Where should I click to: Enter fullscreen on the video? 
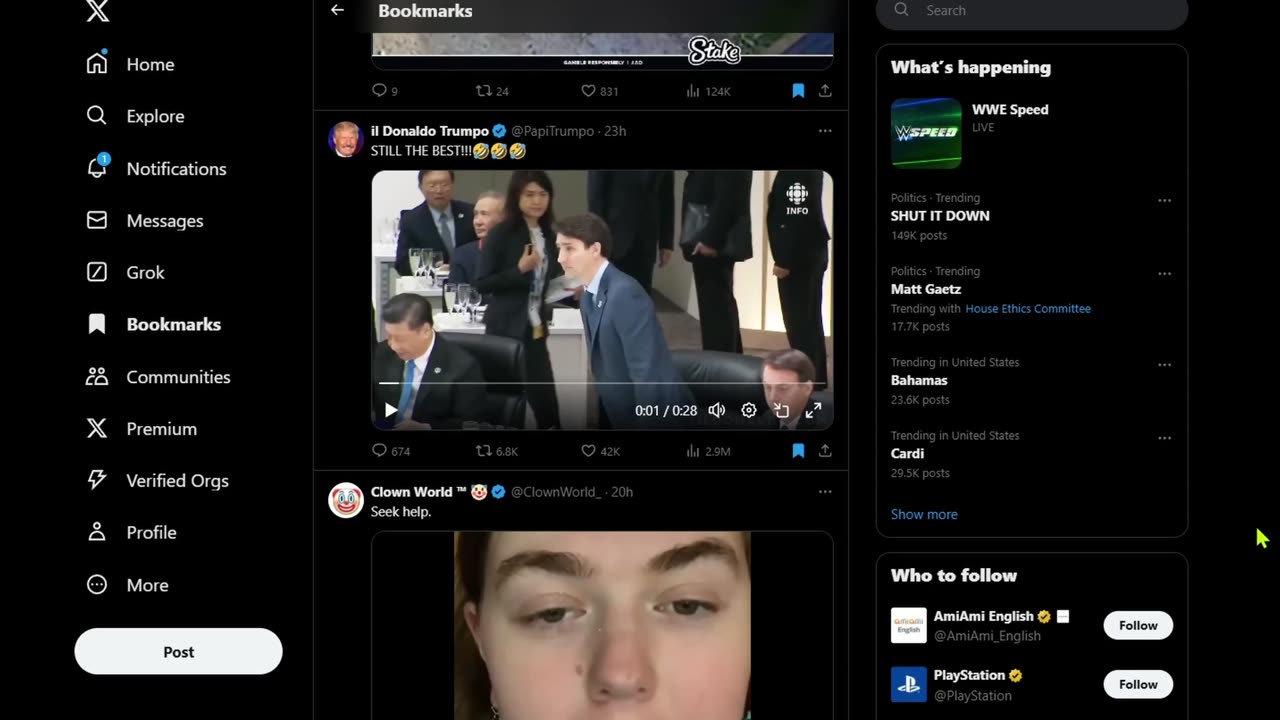click(814, 410)
